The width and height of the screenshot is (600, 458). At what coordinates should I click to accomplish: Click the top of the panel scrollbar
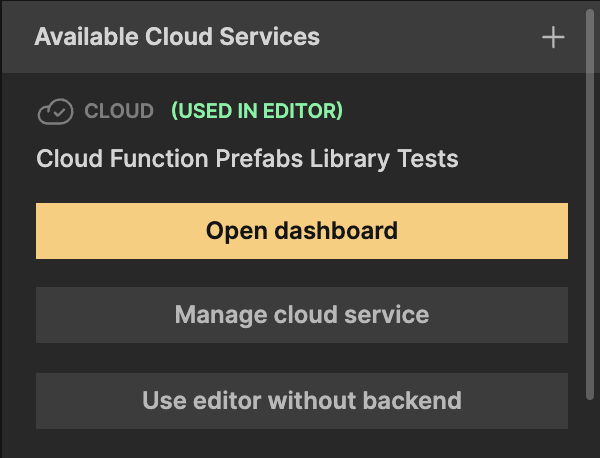586,15
